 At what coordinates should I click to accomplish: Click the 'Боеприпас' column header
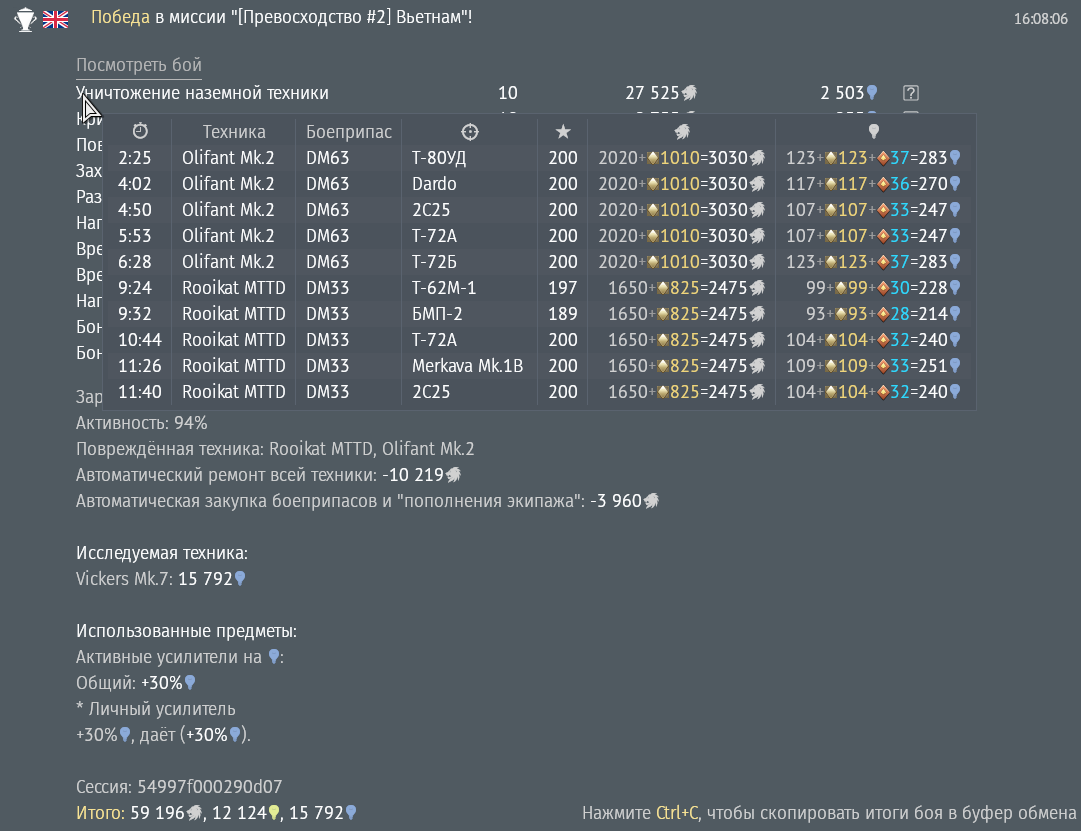(349, 132)
